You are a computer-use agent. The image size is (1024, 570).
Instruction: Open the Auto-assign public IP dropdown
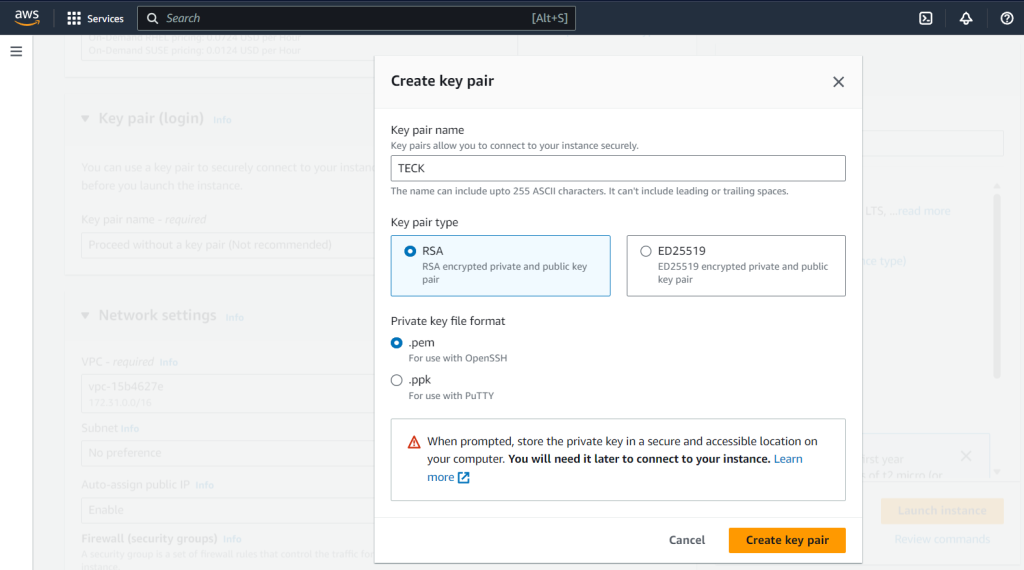(x=225, y=510)
